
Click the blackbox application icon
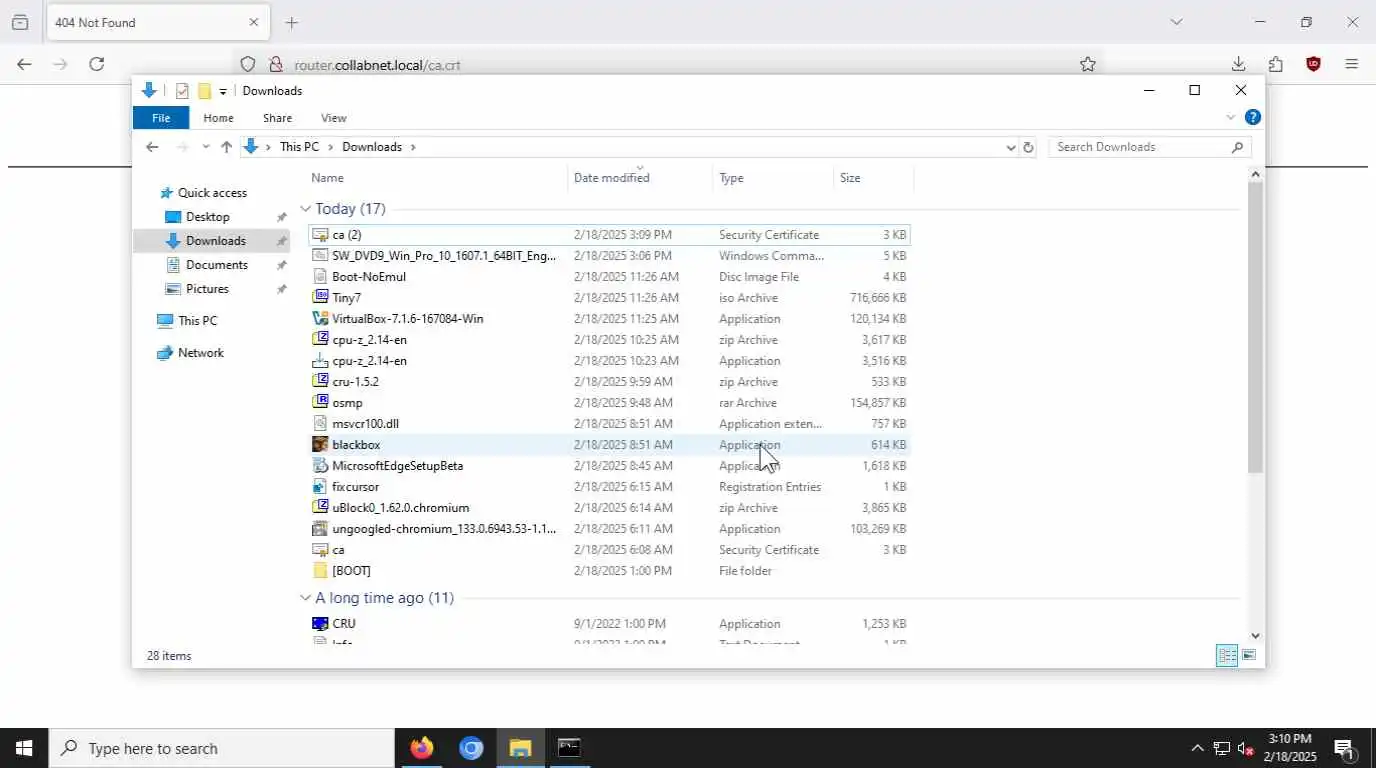click(320, 444)
